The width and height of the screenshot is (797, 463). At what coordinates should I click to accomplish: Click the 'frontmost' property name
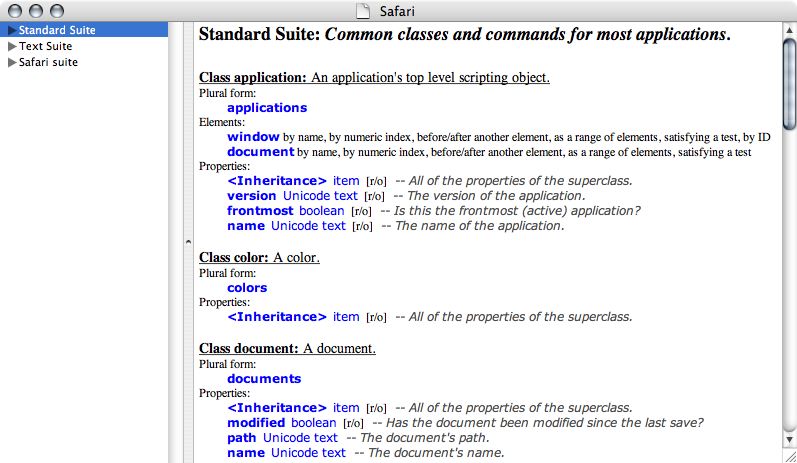[x=260, y=211]
